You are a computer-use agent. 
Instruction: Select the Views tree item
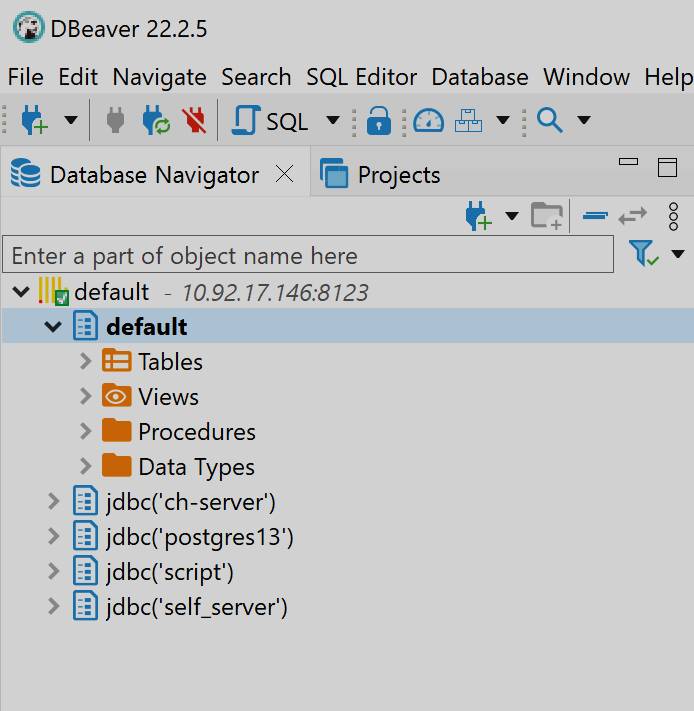pos(169,397)
